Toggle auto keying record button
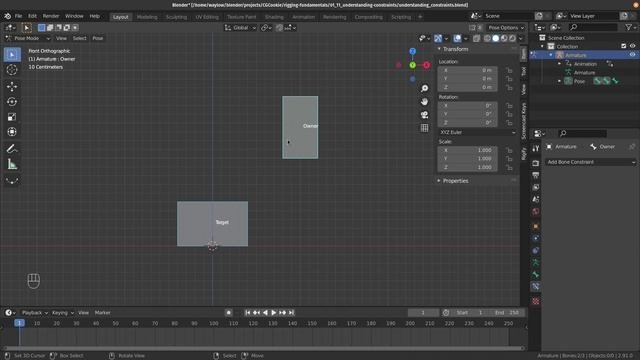 point(229,313)
